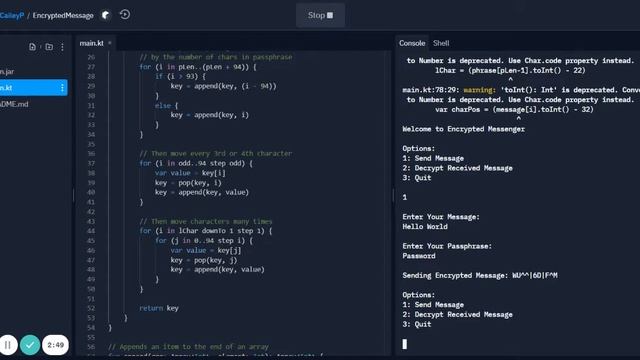Open the options menu of the selected .kt file
Image resolution: width=640 pixels, height=360 pixels.
(62, 88)
